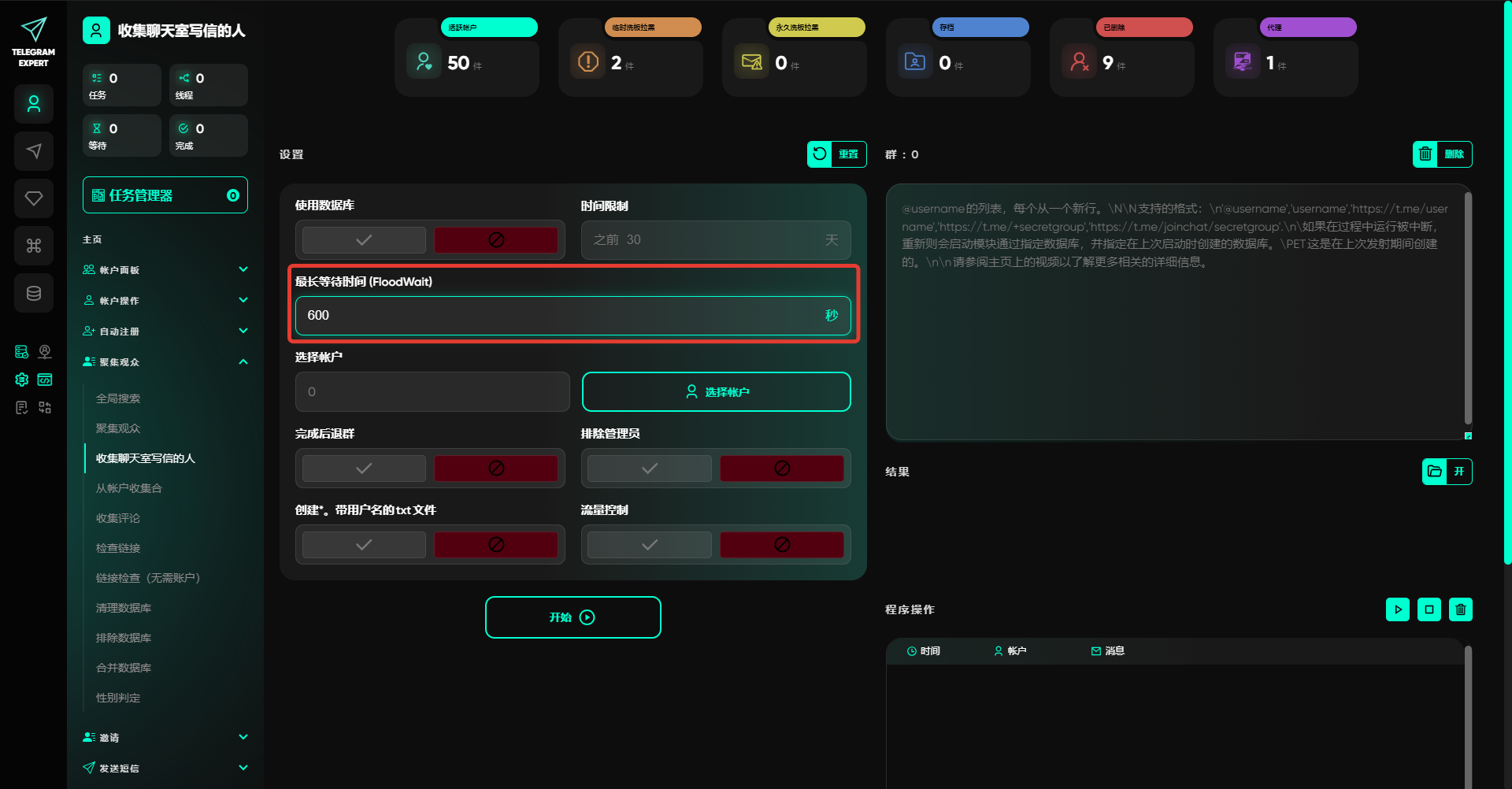The image size is (1512, 789).
Task: Click the paper plane icon in left sidebar
Action: tap(34, 151)
